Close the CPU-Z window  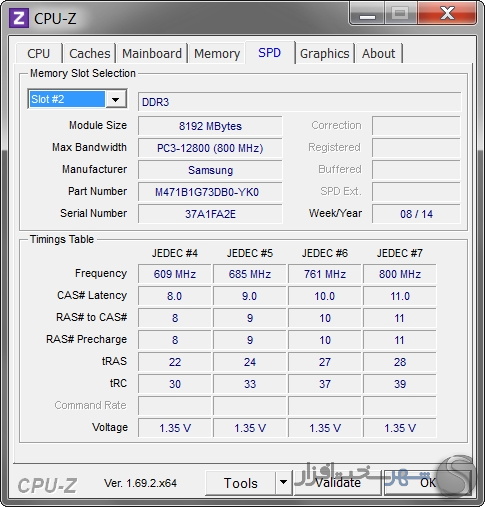447,13
